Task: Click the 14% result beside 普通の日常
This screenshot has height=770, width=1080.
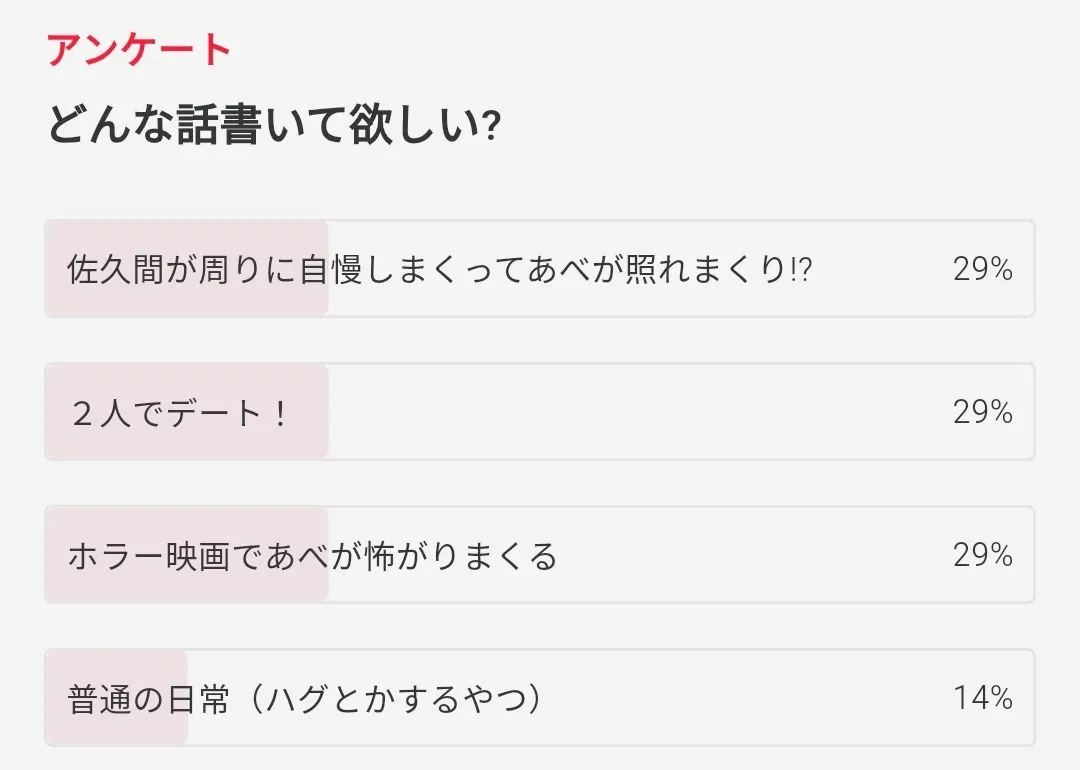Action: click(982, 698)
